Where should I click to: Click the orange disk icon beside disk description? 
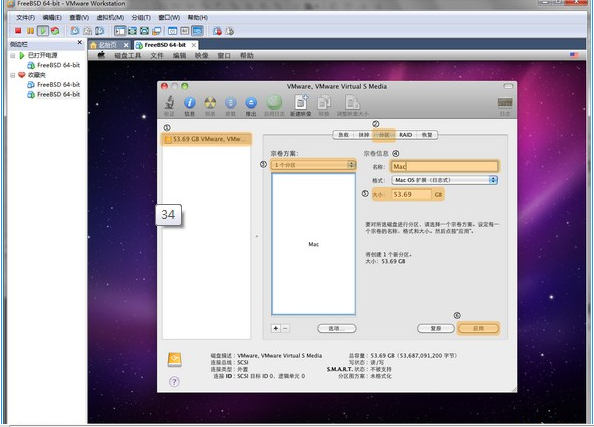coord(175,360)
